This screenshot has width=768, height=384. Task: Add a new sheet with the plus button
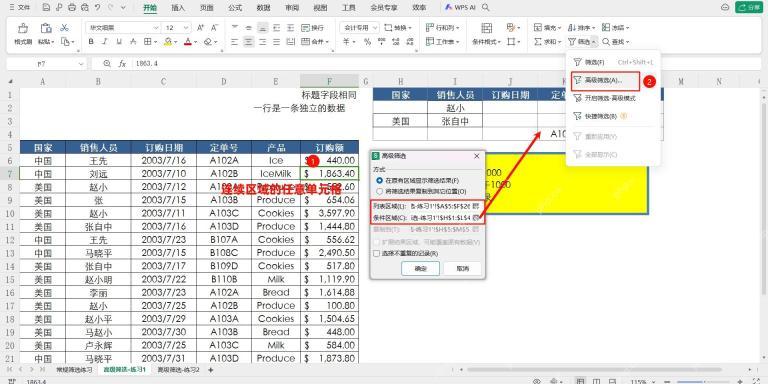(x=211, y=370)
